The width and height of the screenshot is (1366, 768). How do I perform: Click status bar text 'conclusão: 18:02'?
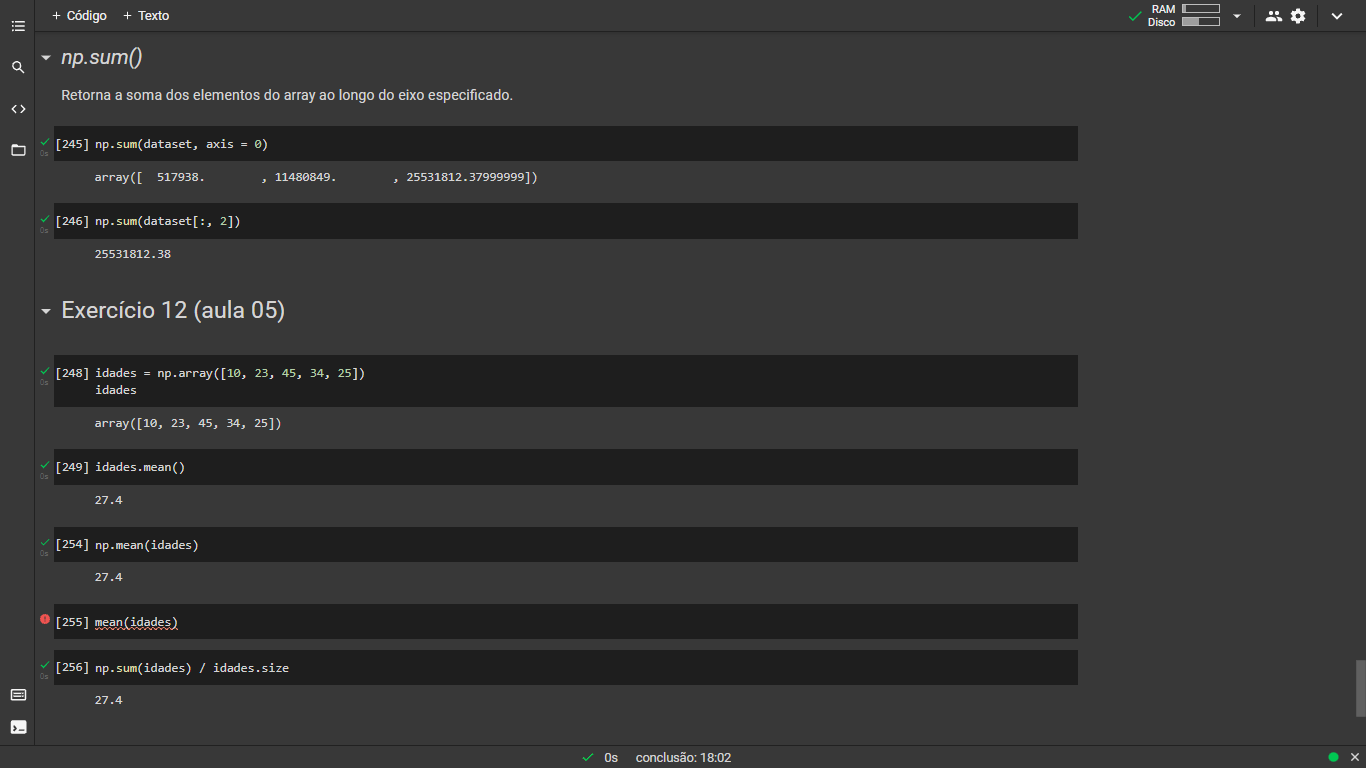(x=684, y=758)
